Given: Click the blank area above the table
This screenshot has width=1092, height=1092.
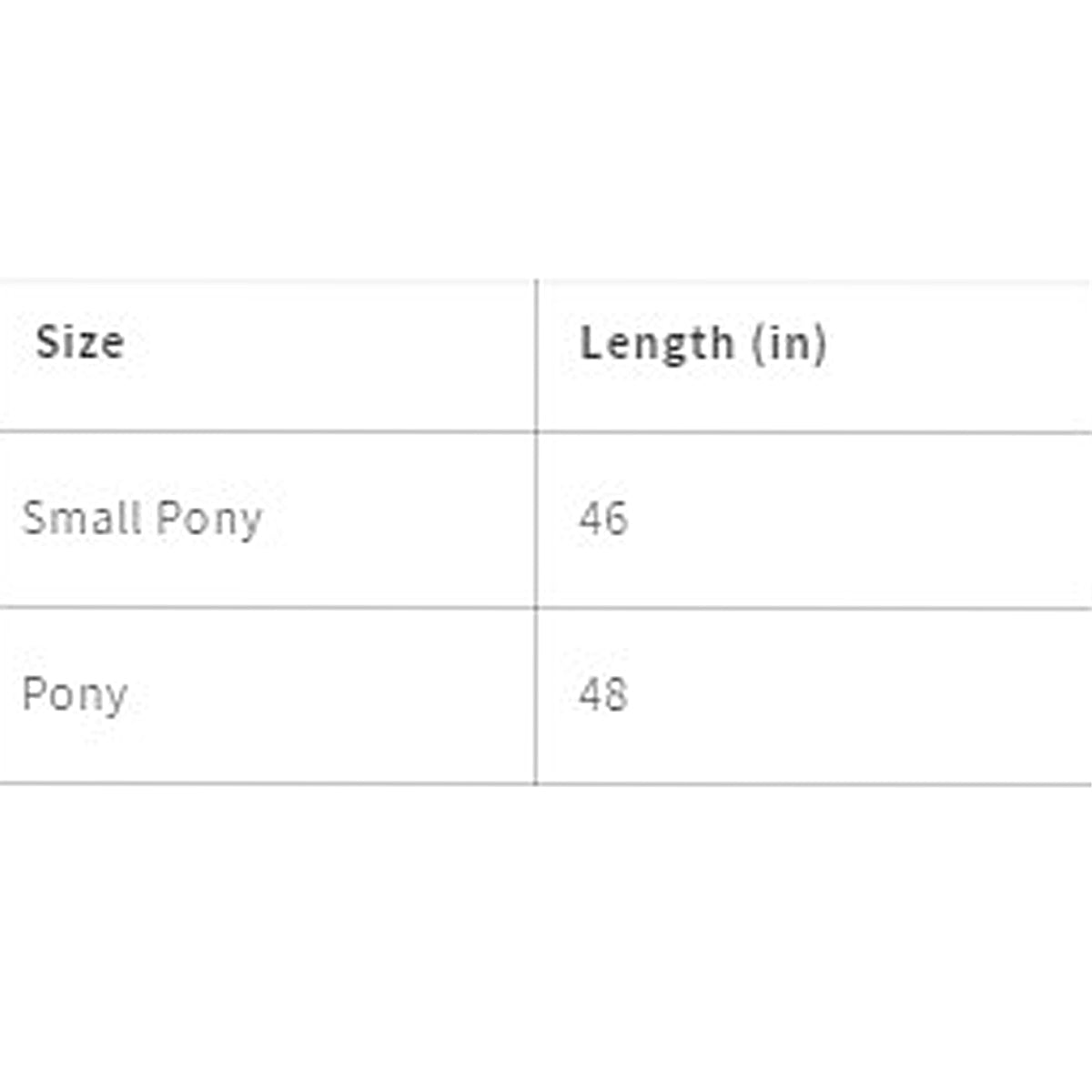Looking at the screenshot, I should (x=546, y=136).
